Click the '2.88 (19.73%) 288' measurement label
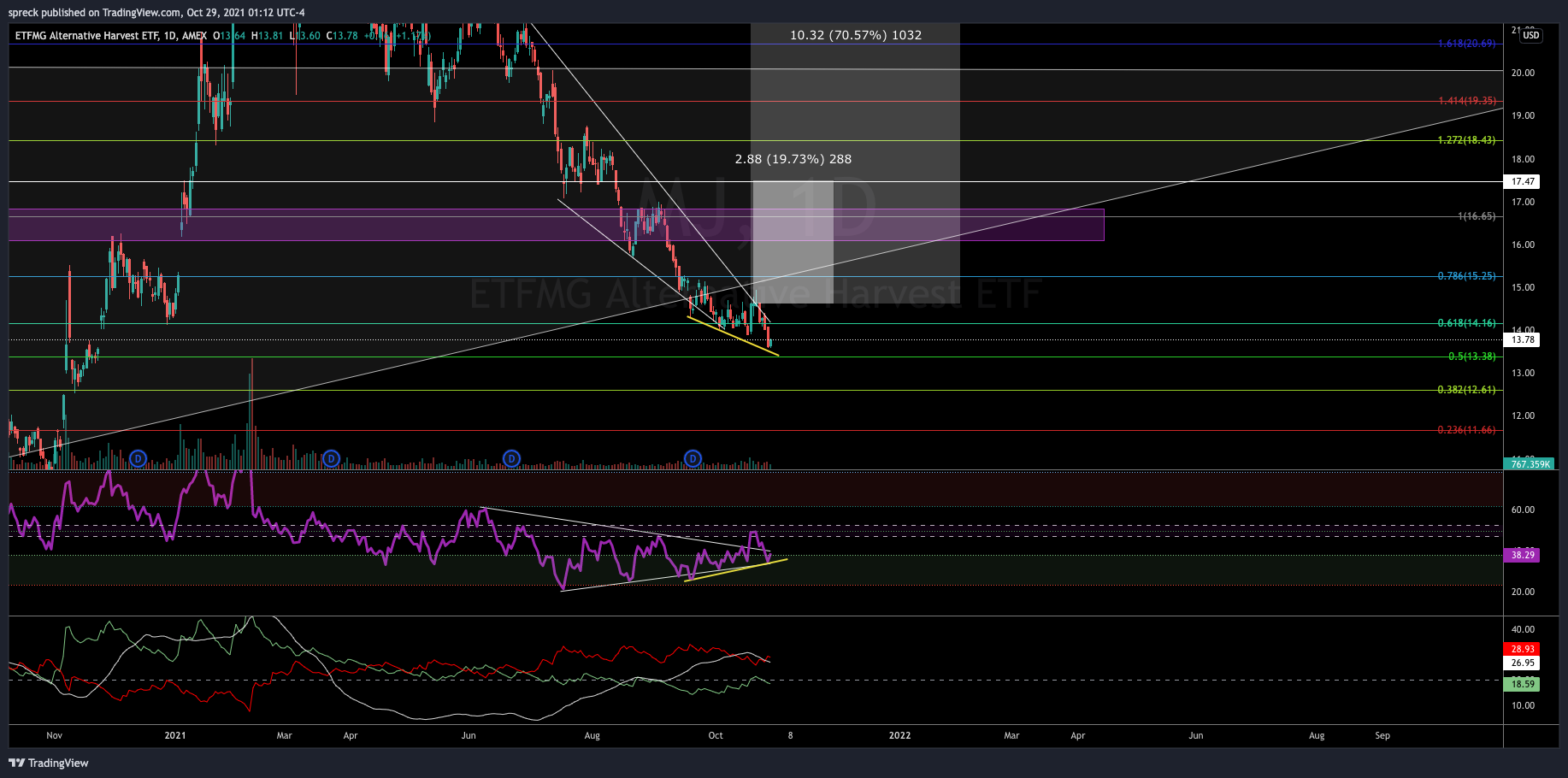 [793, 159]
